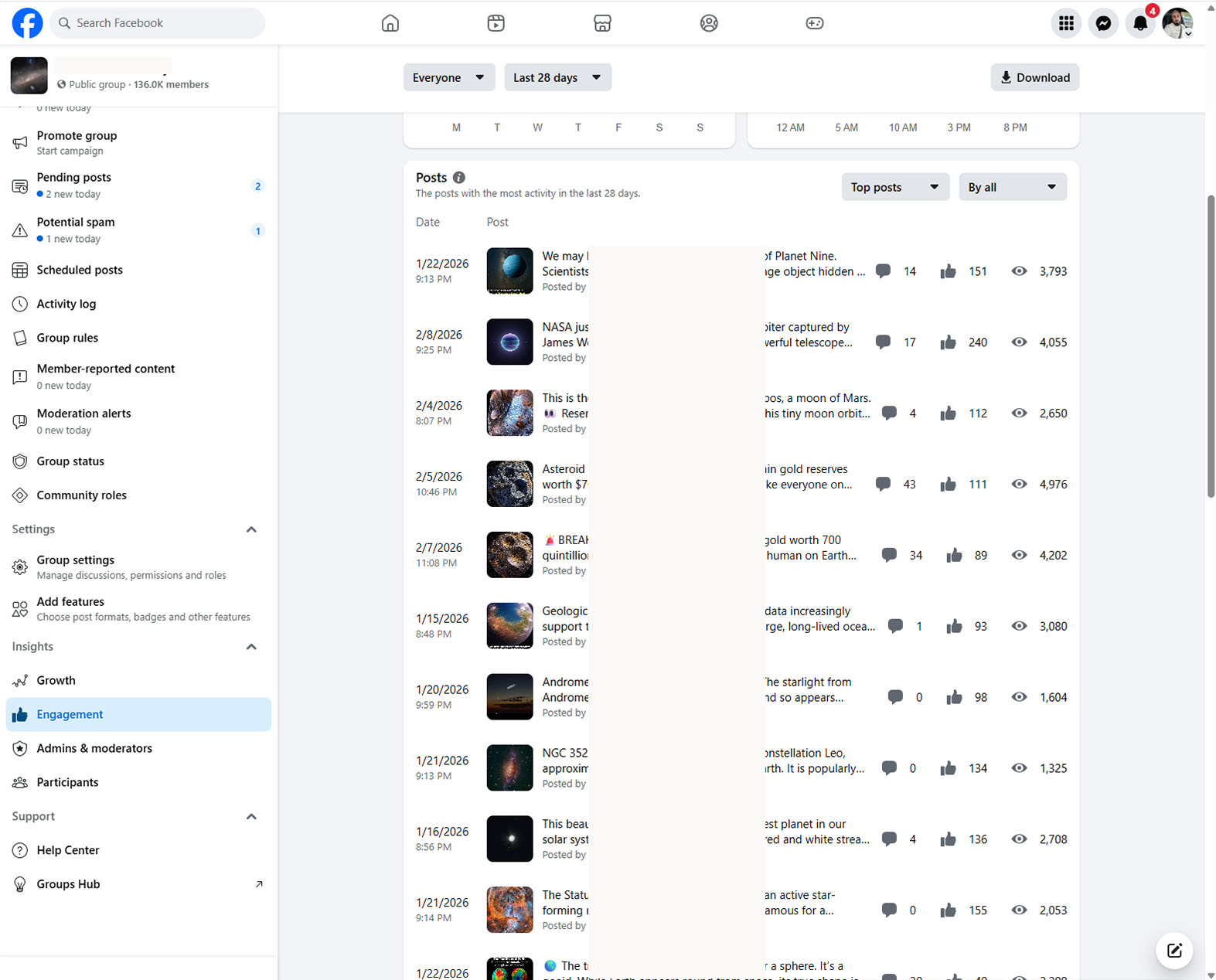The height and width of the screenshot is (980, 1216).
Task: Open the notifications bell
Action: tap(1140, 23)
